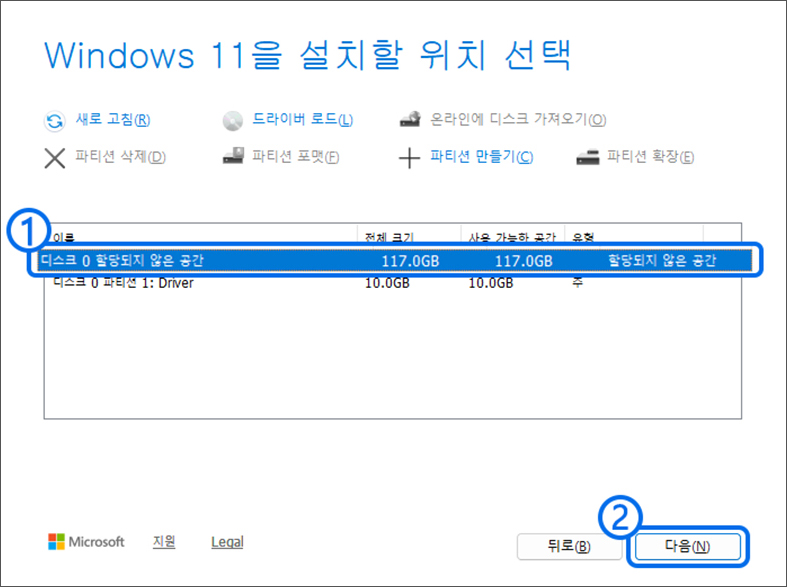Click the 117.0GB total size cell
Screen dimensions: 787x587
coord(410,261)
